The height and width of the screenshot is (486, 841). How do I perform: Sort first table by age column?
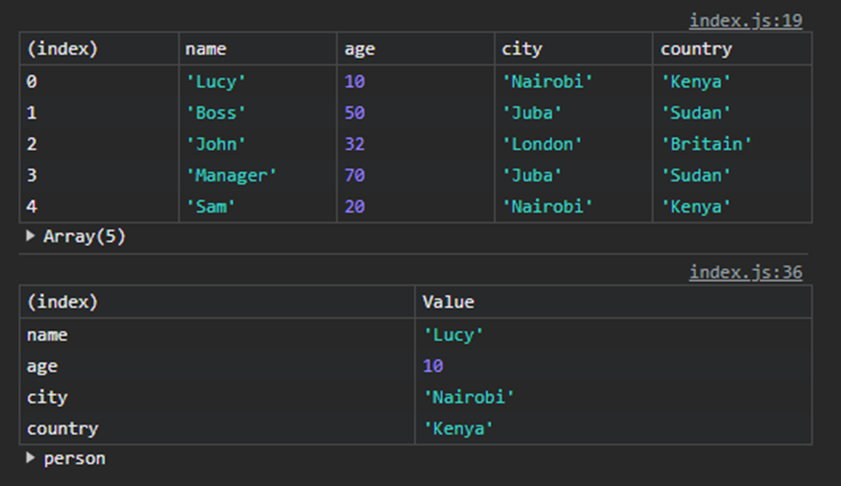click(x=359, y=49)
